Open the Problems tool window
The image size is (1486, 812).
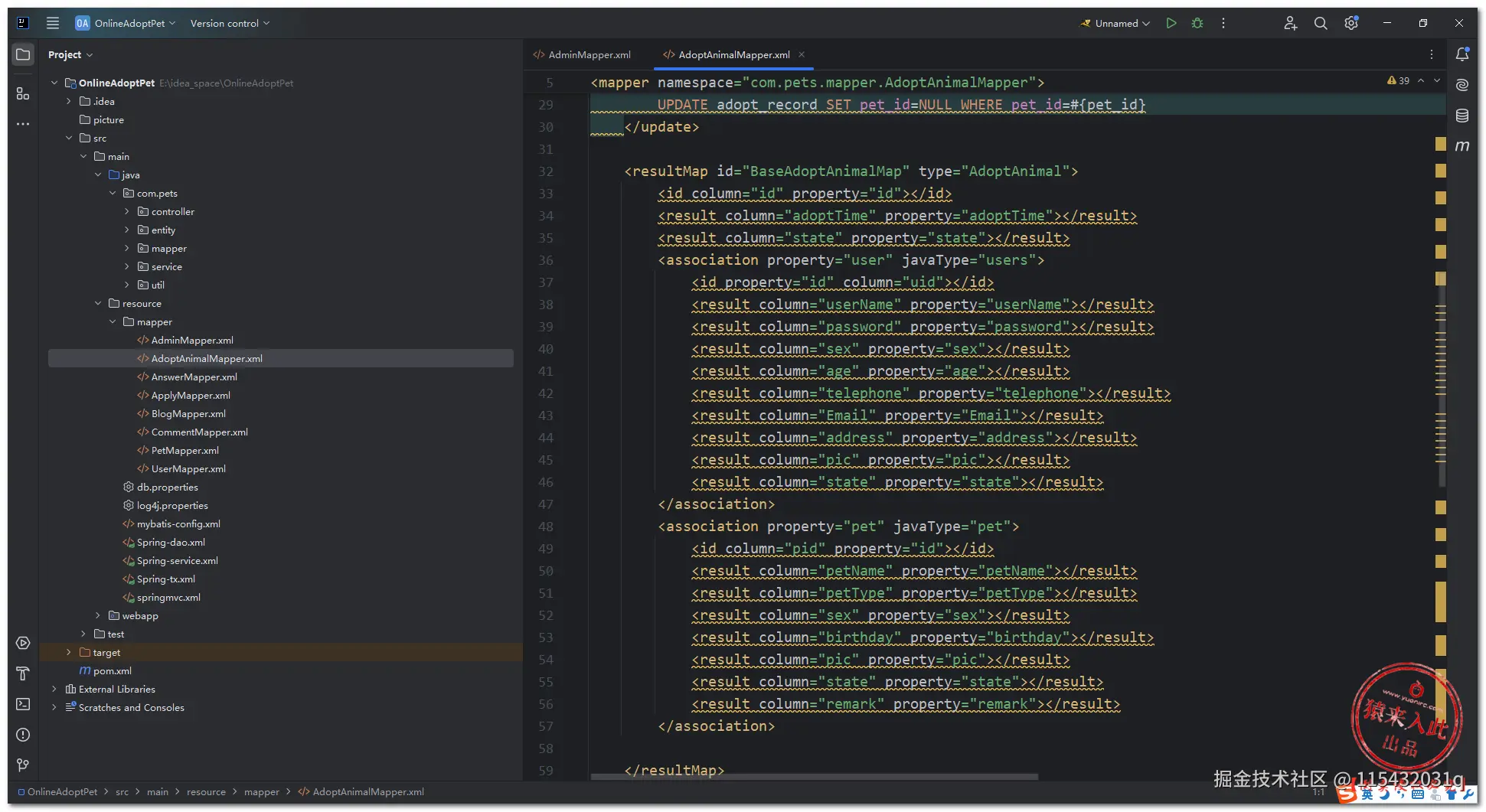point(23,735)
